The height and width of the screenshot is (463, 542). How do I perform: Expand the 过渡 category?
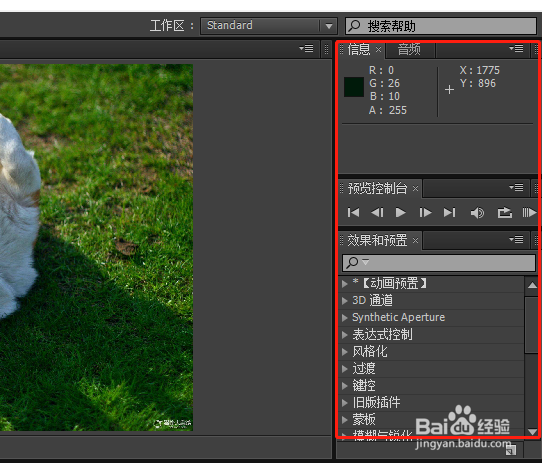click(x=344, y=369)
